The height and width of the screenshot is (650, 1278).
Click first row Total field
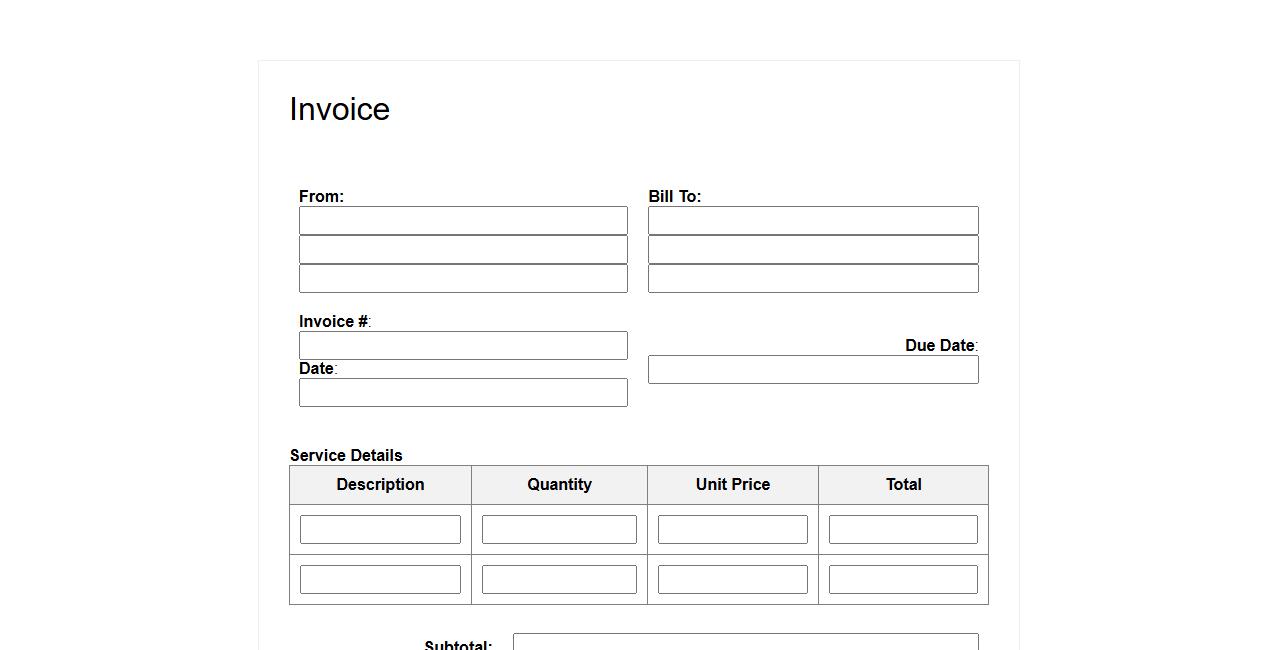903,529
